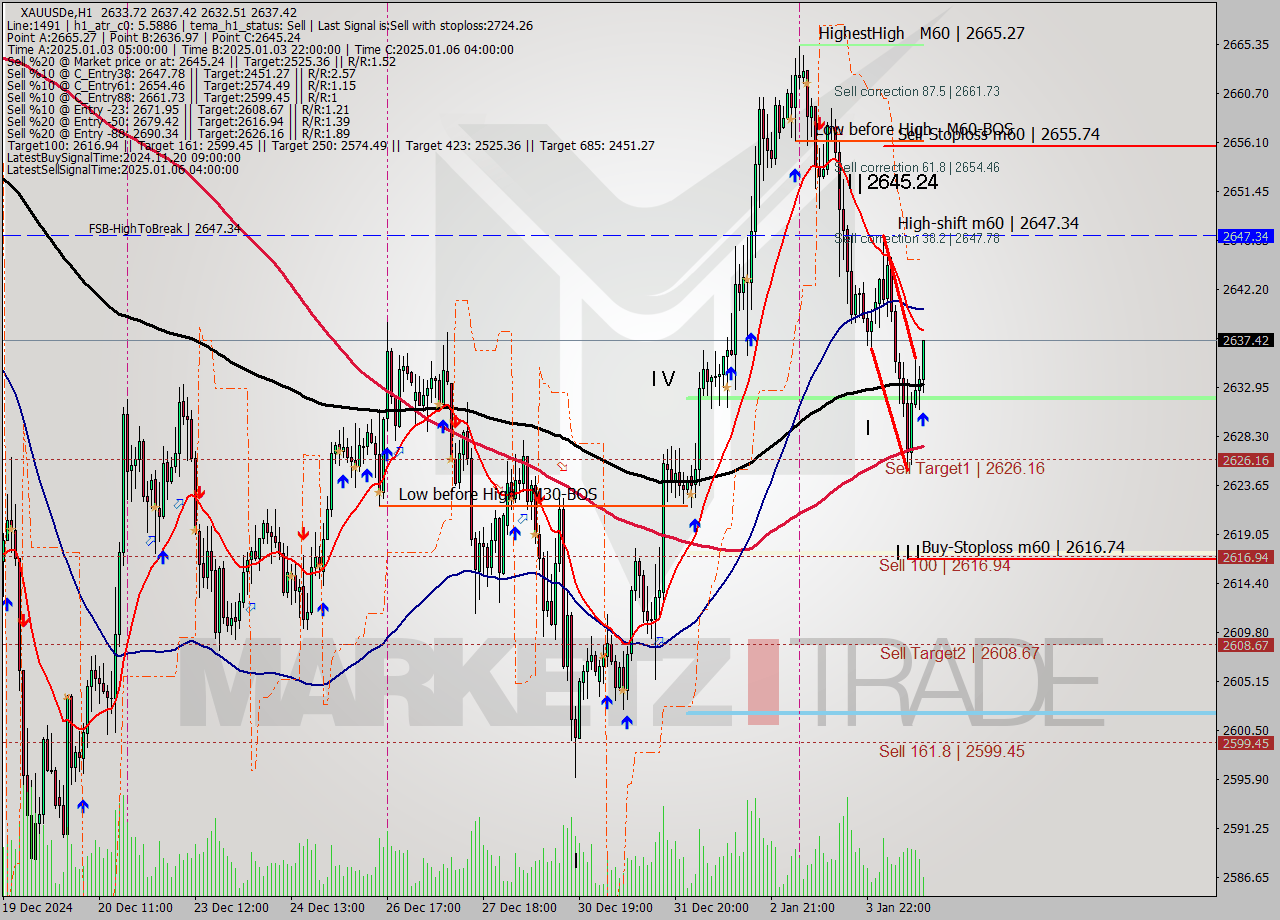The image size is (1280, 920).
Task: Click the '3 Jan 22:00' time axis label
Action: click(899, 907)
